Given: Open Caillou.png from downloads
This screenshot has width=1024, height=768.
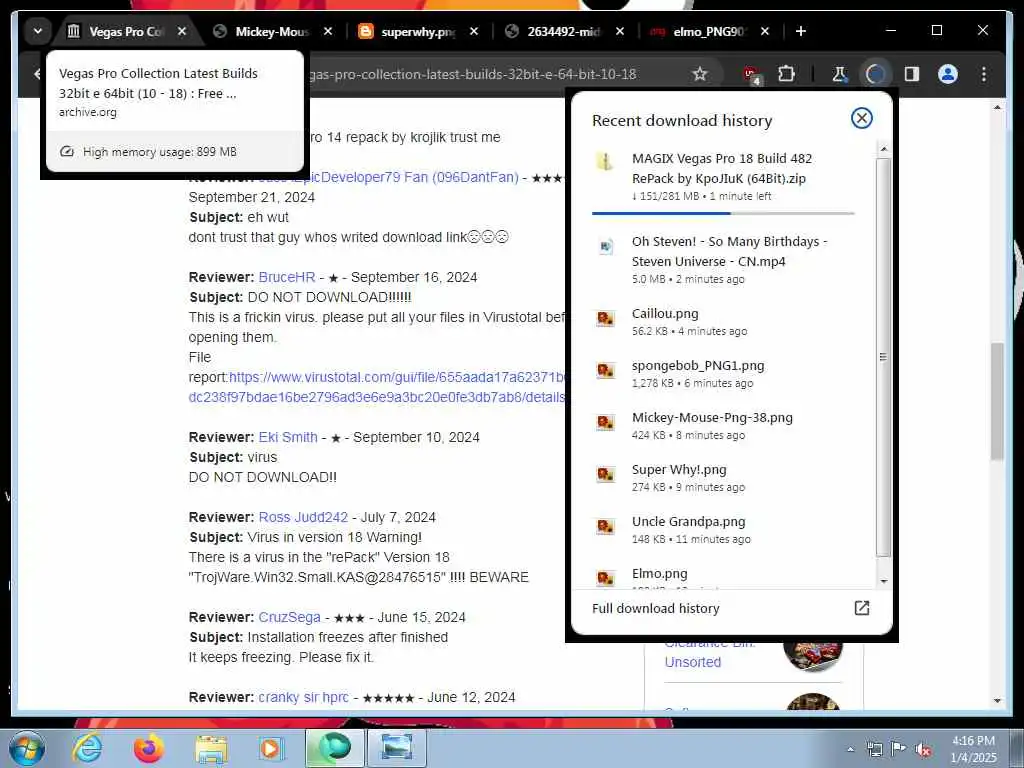Looking at the screenshot, I should (x=723, y=321).
